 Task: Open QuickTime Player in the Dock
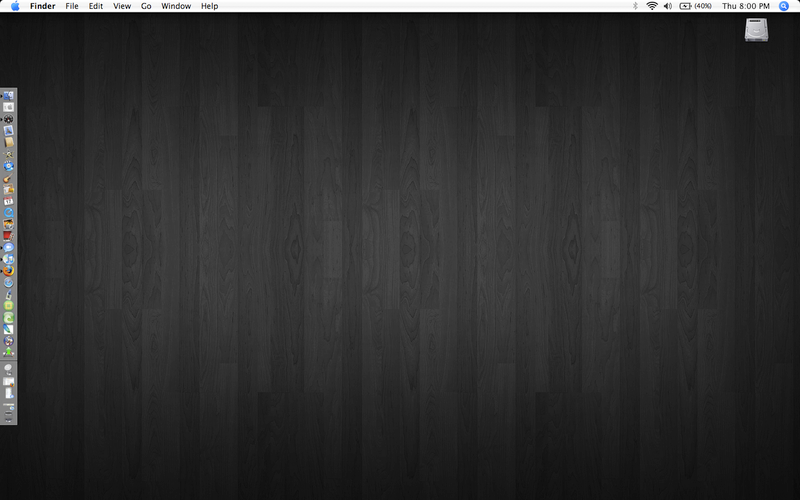point(9,212)
